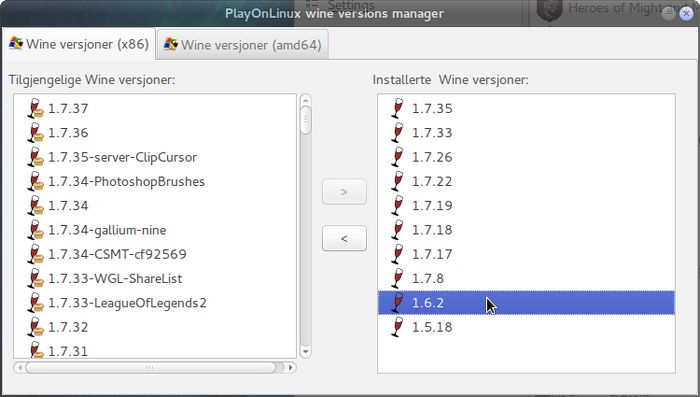
Task: Click wine glass icon beside installed 1.7.35
Action: [x=397, y=109]
